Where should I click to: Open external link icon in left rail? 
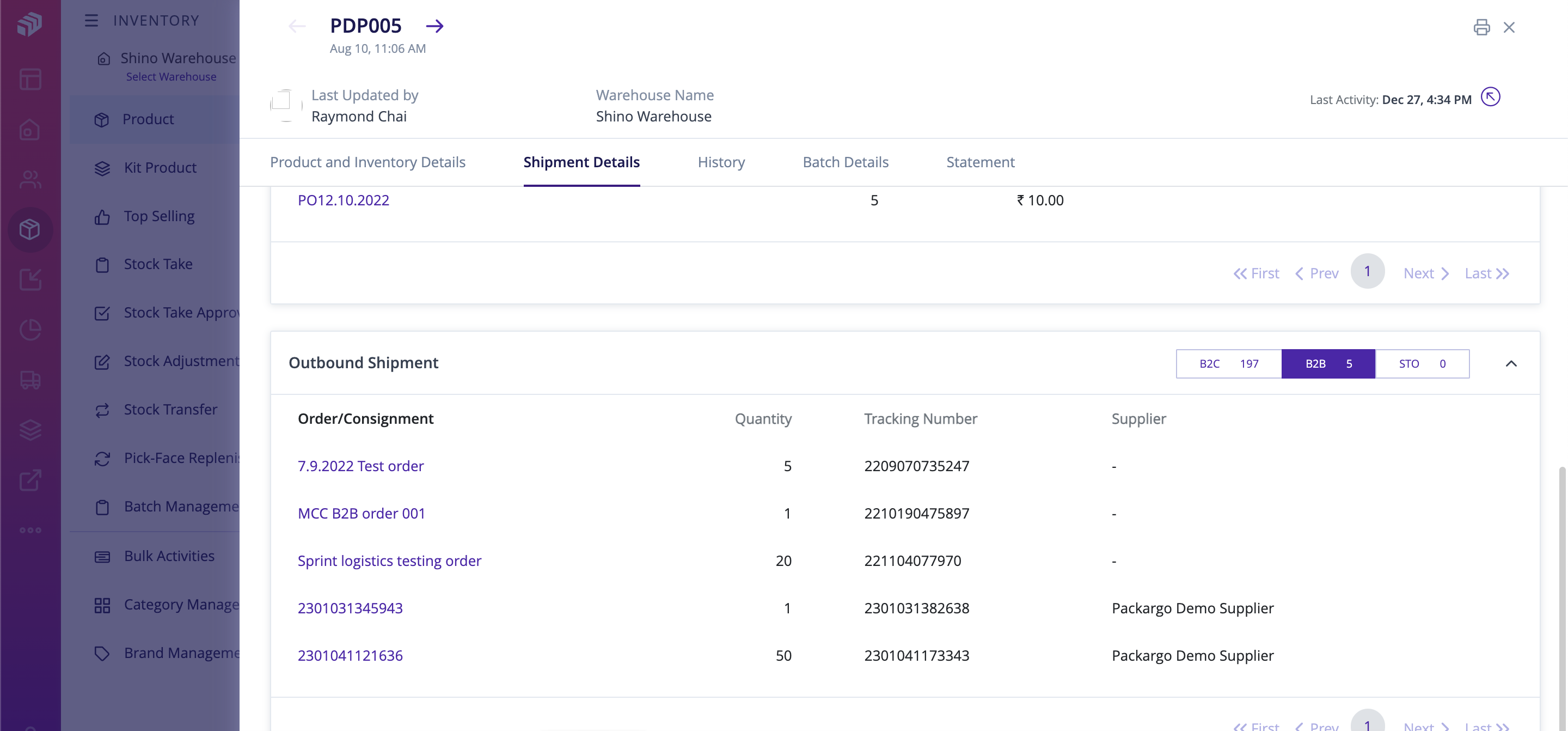30,480
